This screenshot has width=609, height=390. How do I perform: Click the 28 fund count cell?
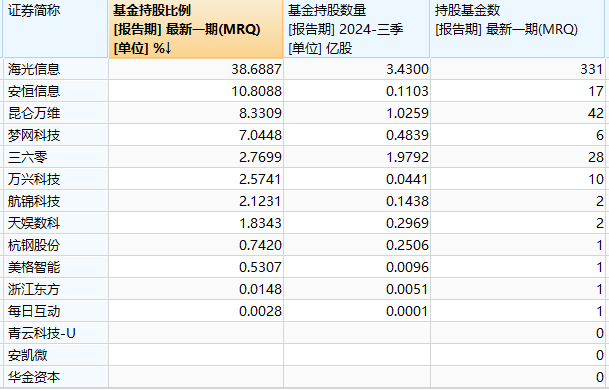click(518, 157)
